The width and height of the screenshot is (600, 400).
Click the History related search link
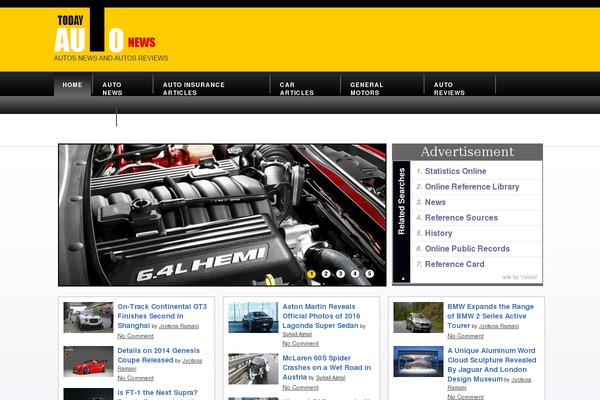coord(439,233)
